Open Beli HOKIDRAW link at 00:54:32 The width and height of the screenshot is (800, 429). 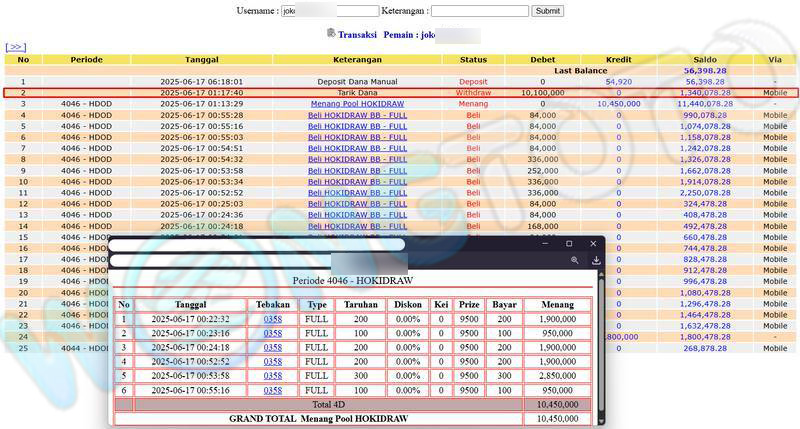pos(357,159)
